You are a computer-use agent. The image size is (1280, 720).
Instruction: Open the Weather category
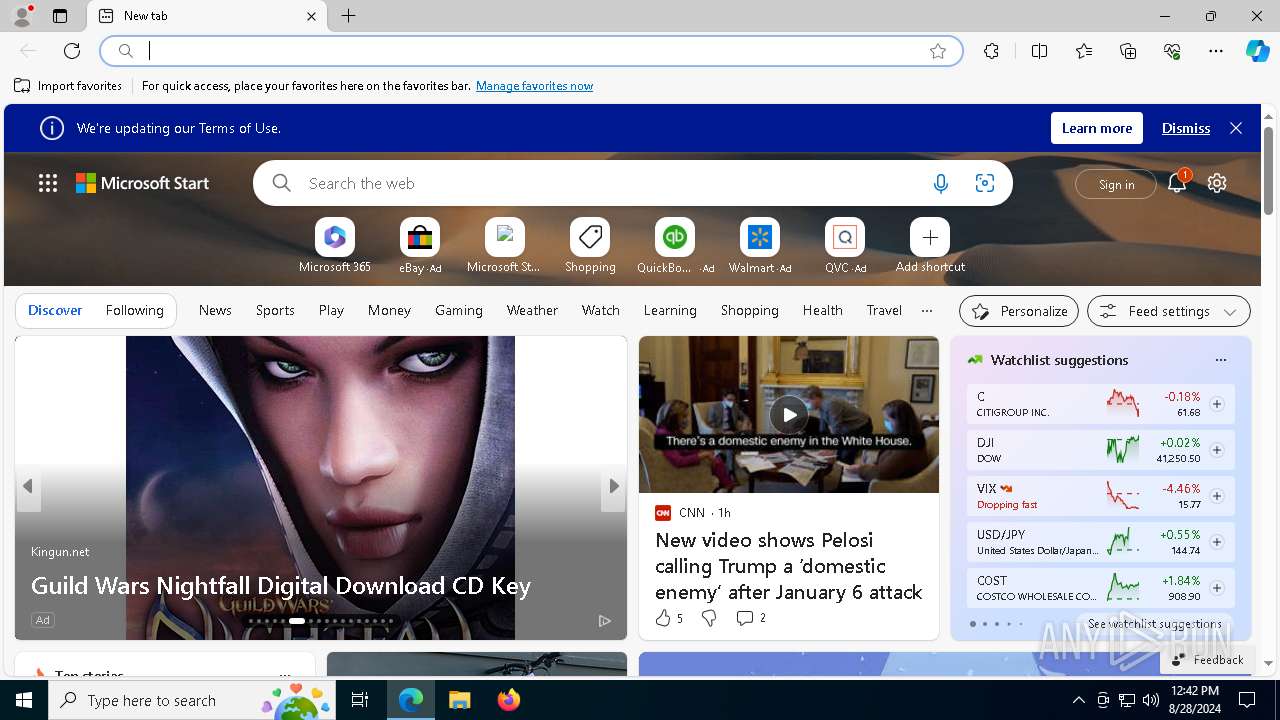pos(532,310)
